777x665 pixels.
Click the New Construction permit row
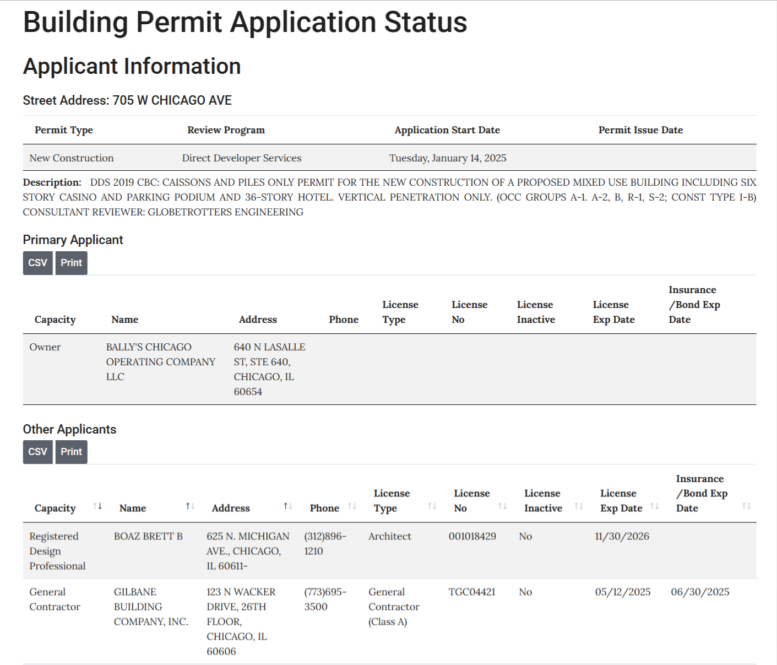72,158
